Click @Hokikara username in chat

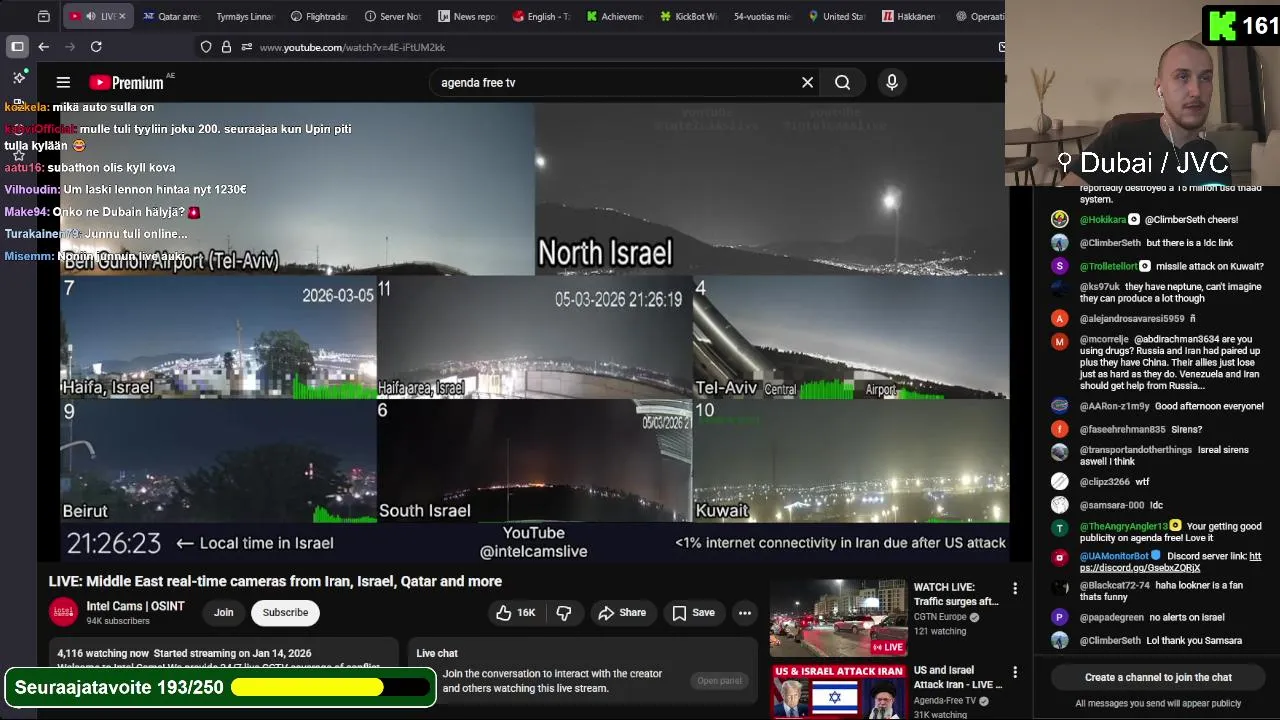1104,220
